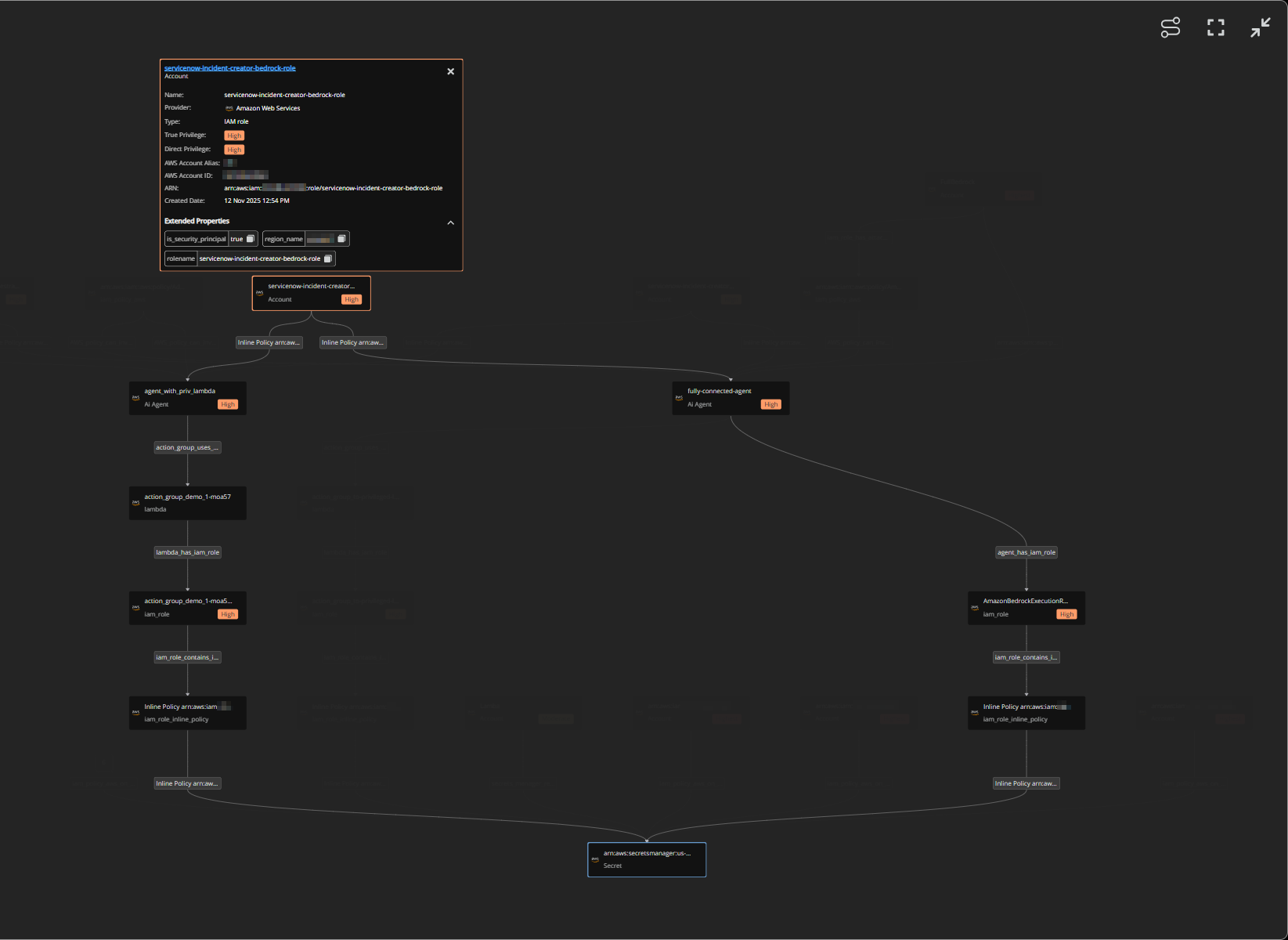Open the servicenow-incident-creator-bedrock-role title link
The image size is (1288, 940).
point(230,68)
